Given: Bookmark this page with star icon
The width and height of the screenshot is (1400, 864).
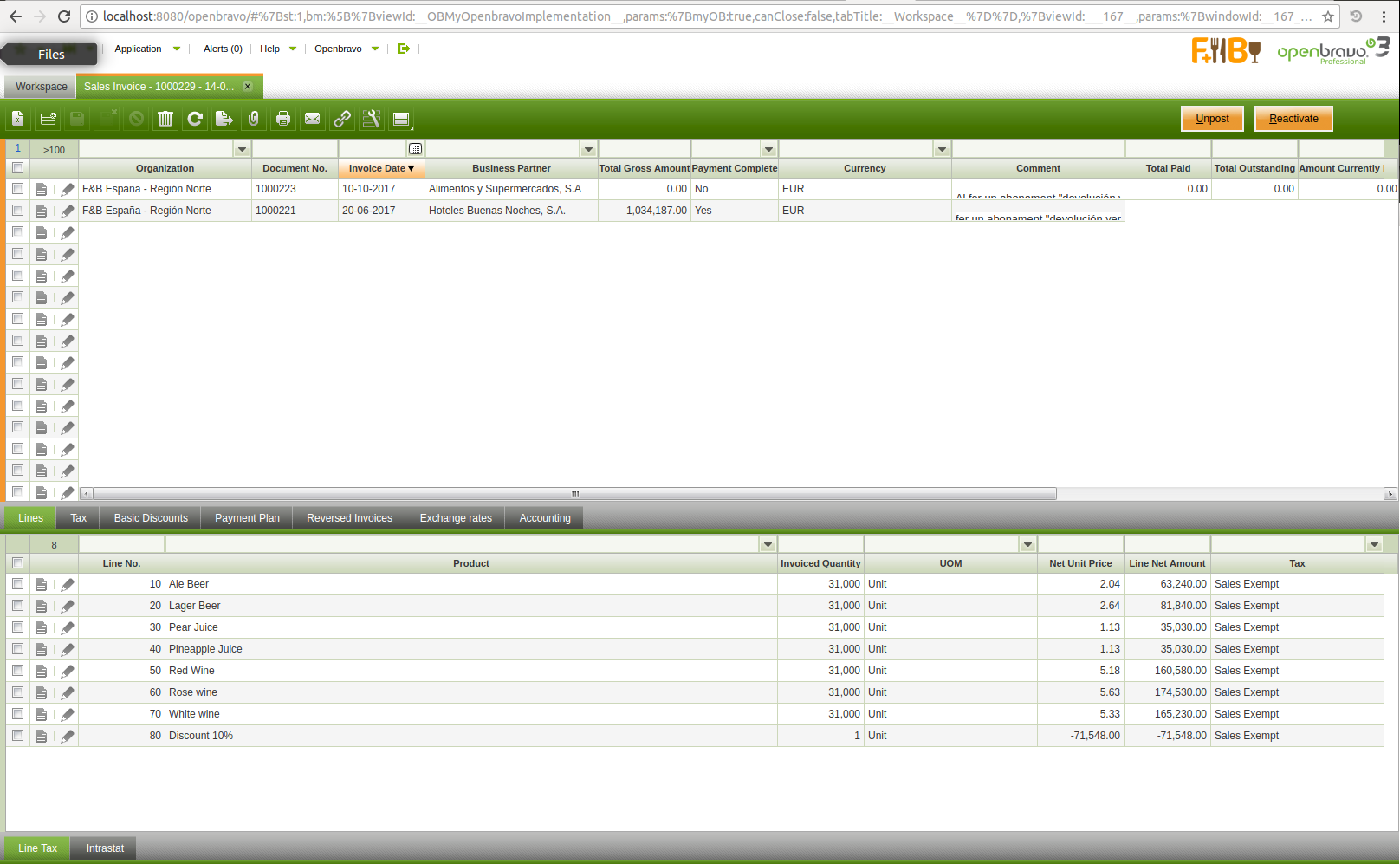Looking at the screenshot, I should click(x=1328, y=16).
